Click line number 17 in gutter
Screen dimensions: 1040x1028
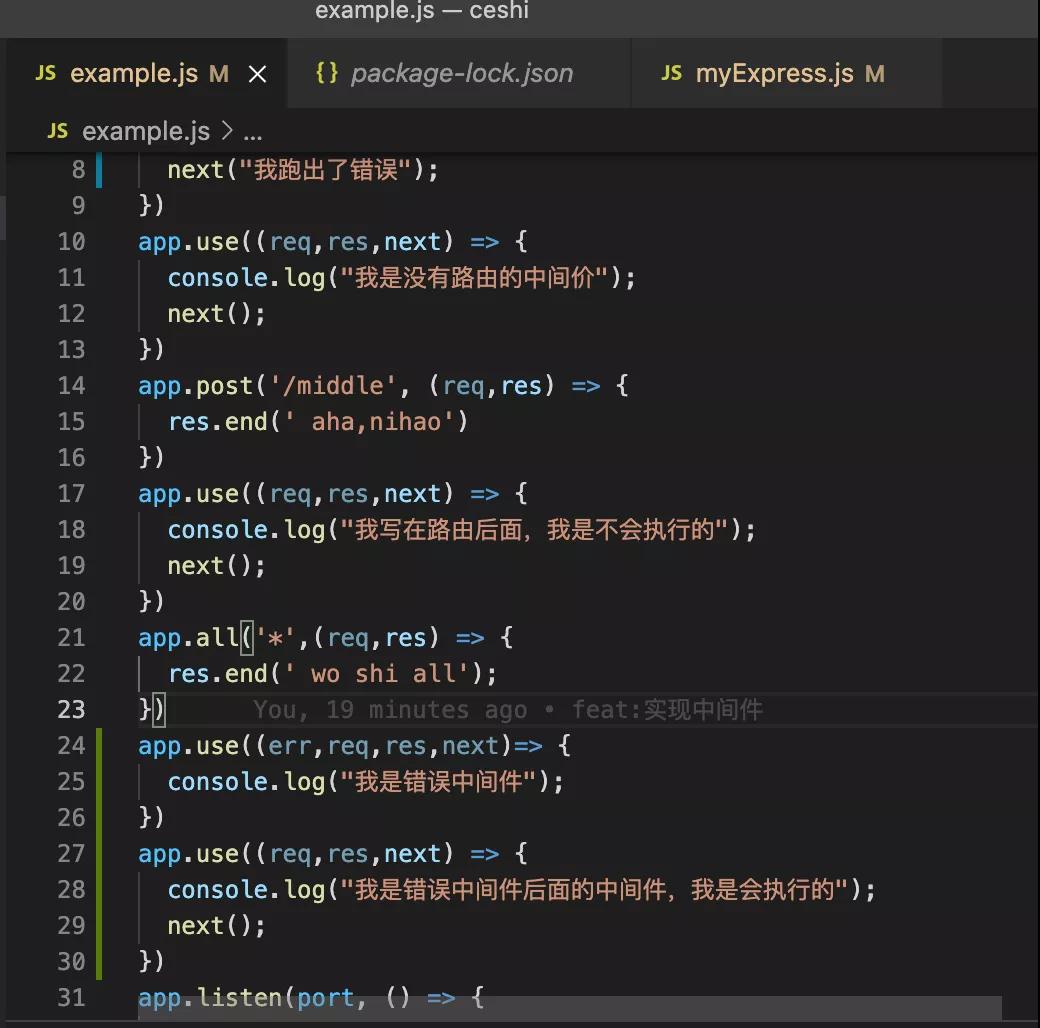click(72, 493)
